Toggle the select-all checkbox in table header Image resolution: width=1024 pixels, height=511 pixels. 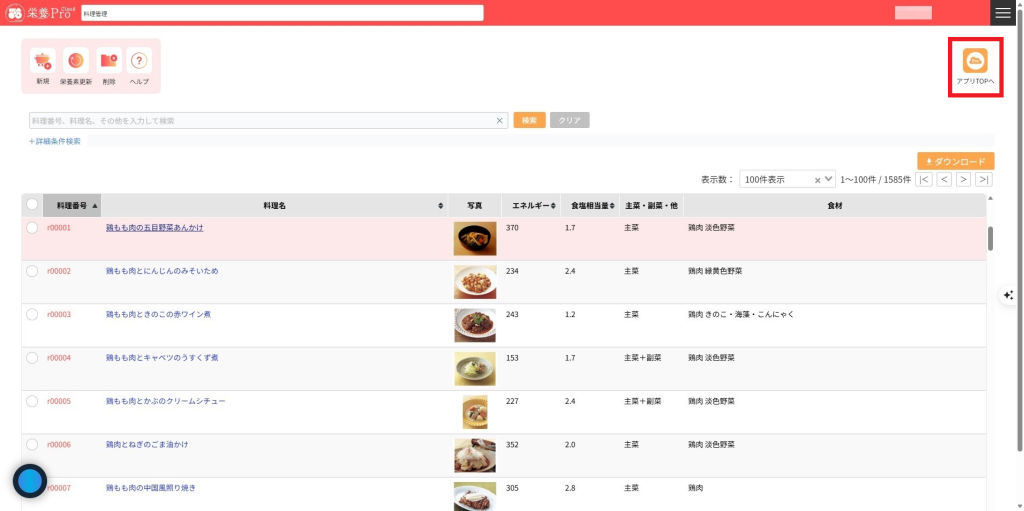32,205
